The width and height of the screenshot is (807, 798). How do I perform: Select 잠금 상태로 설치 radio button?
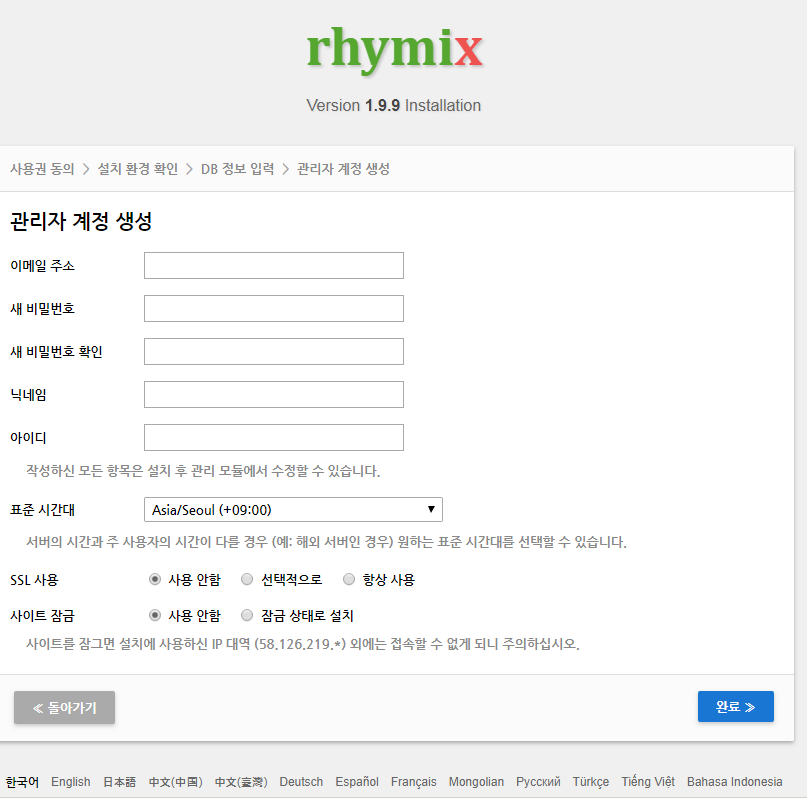pos(247,615)
